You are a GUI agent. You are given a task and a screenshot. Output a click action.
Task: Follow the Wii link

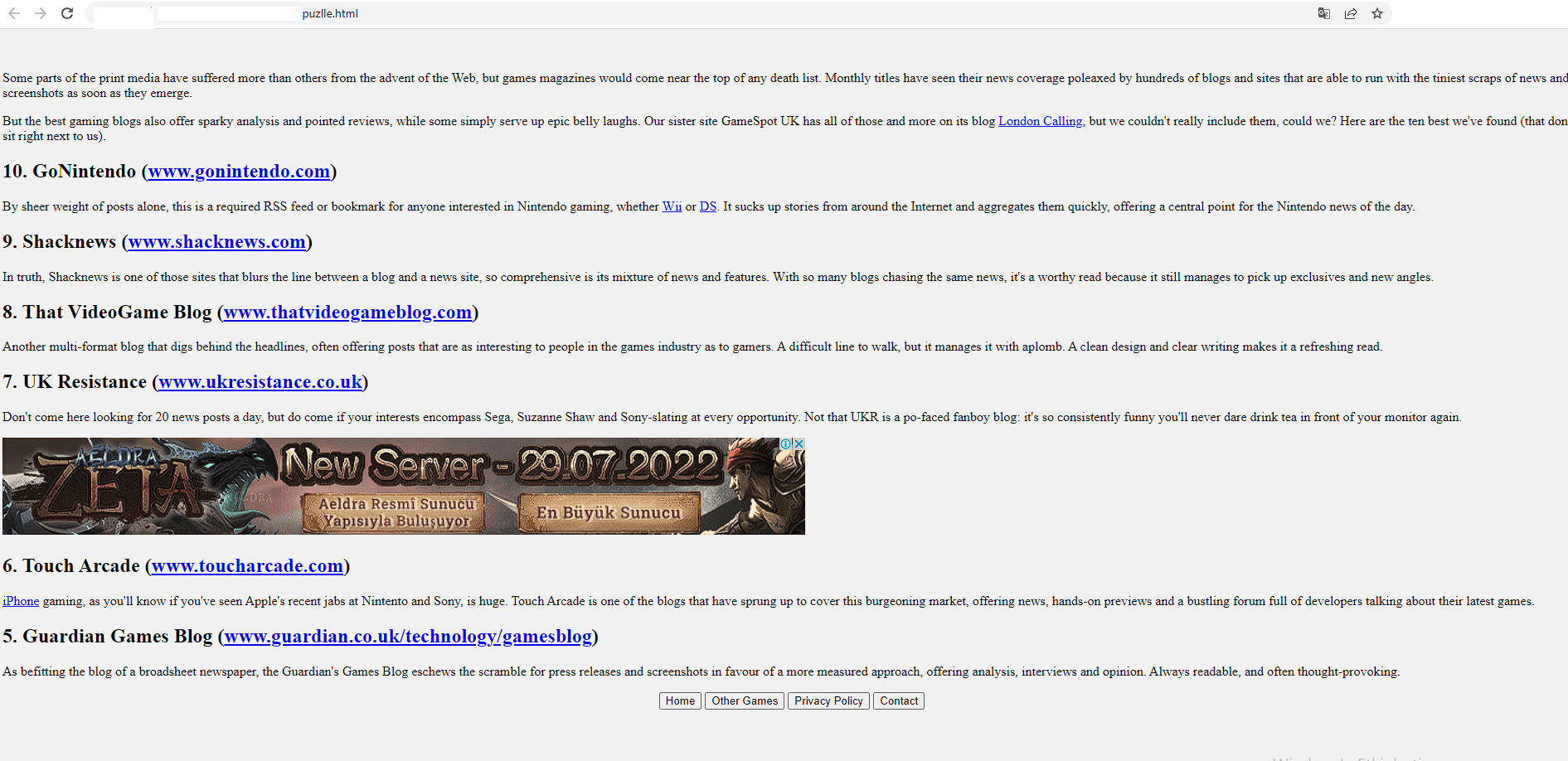tap(672, 206)
